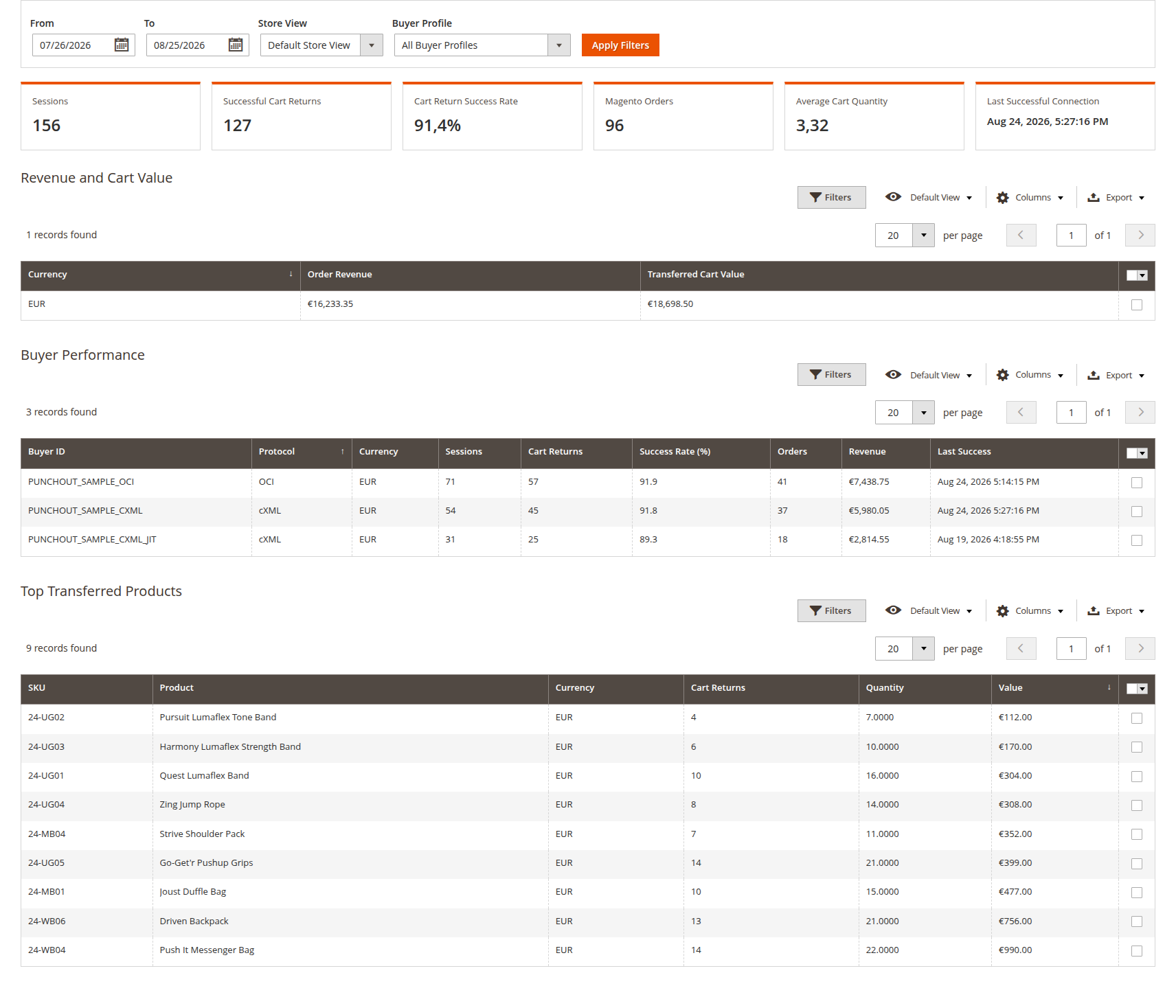Tick the Joust Duffle Bag row checkbox
Screen dimensions: 1176x1008
pos(1137,893)
